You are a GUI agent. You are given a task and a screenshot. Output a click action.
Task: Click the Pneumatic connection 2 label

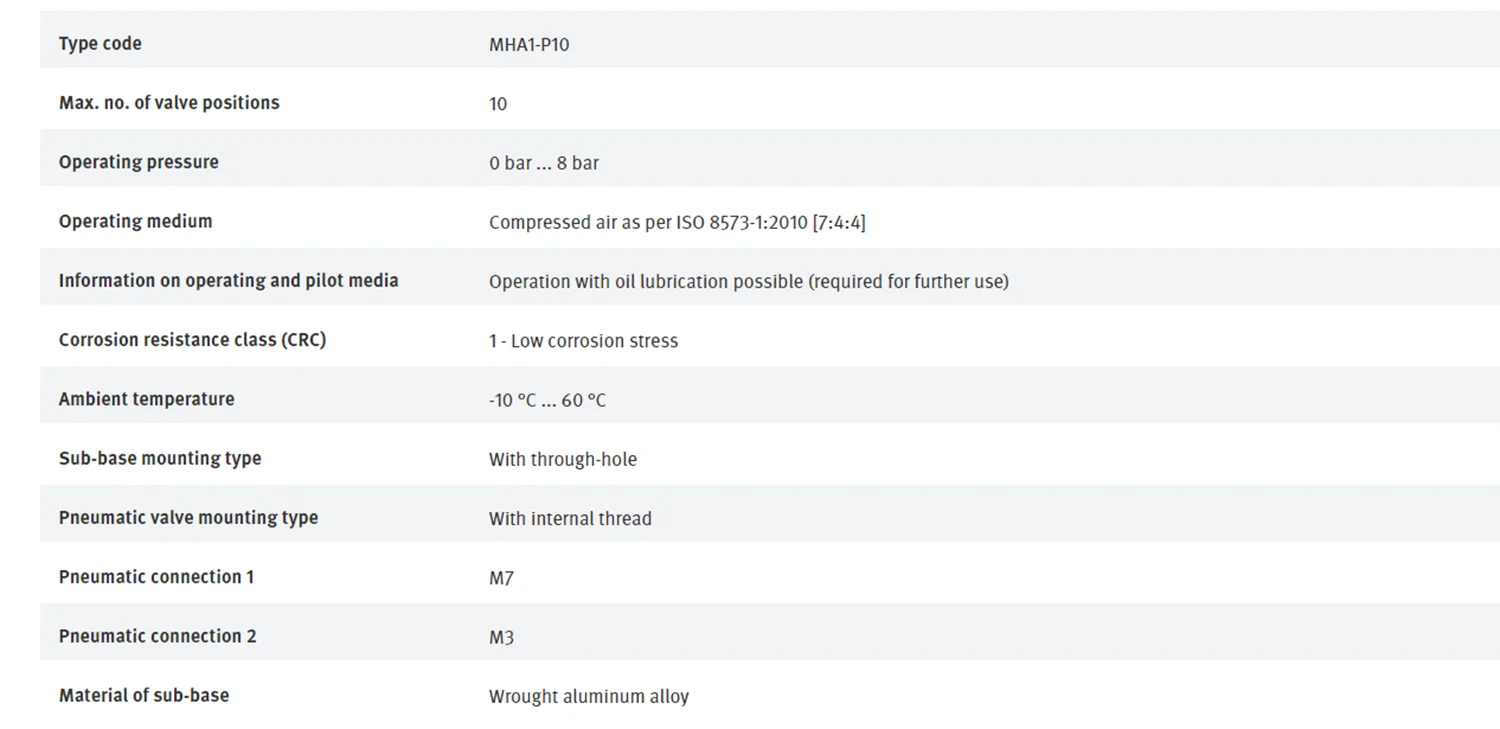tap(157, 636)
